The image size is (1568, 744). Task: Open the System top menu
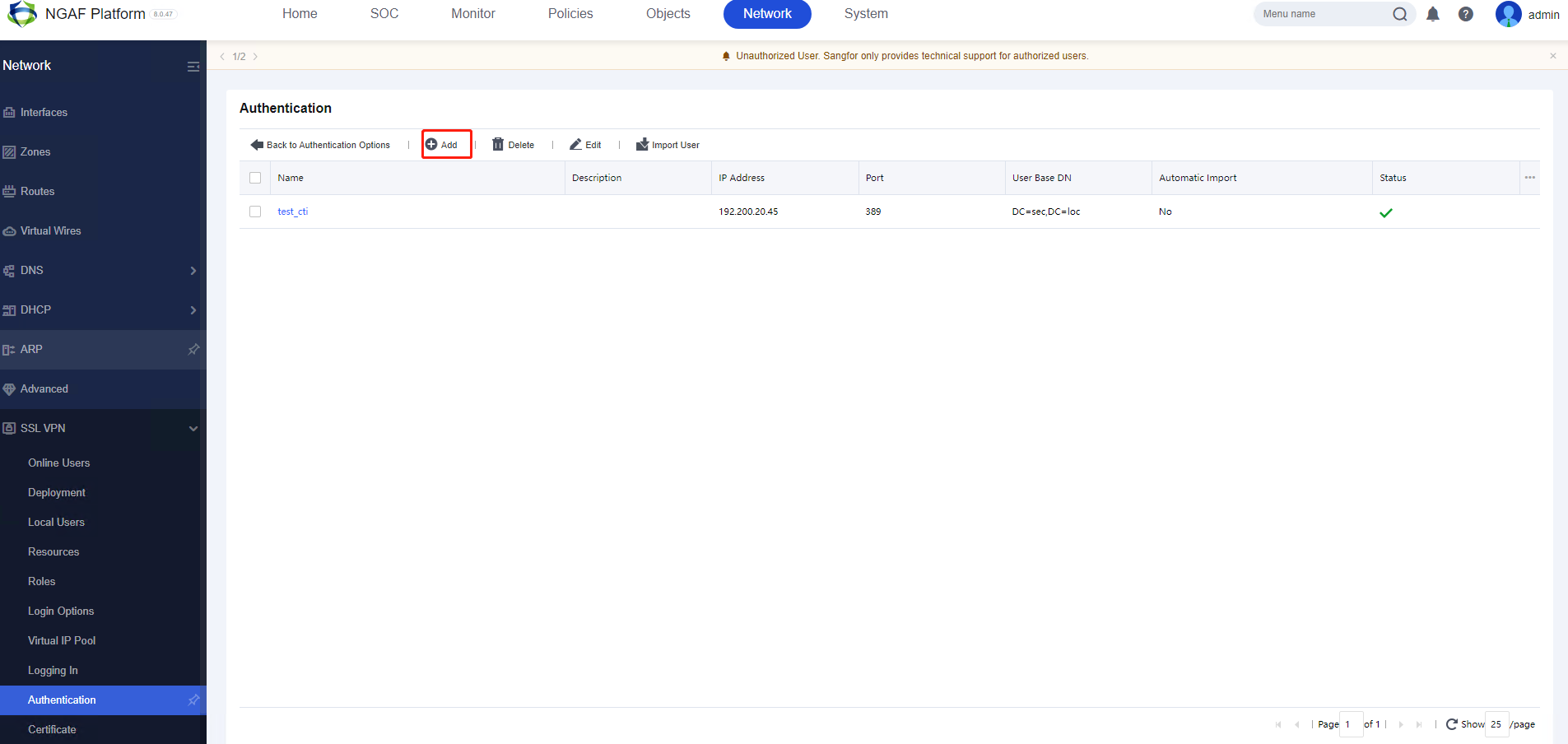click(x=866, y=14)
